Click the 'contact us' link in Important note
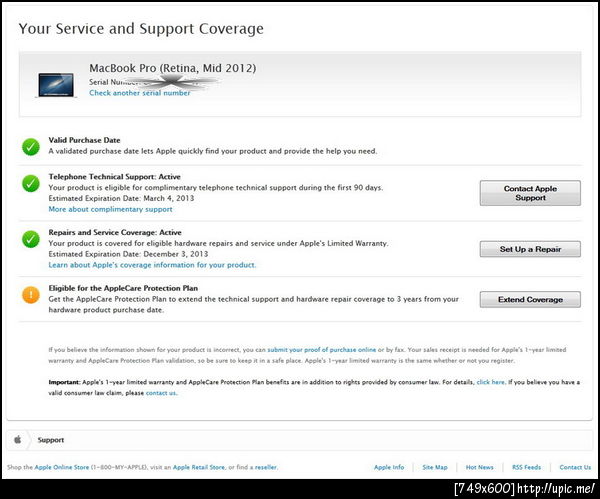 [x=161, y=393]
